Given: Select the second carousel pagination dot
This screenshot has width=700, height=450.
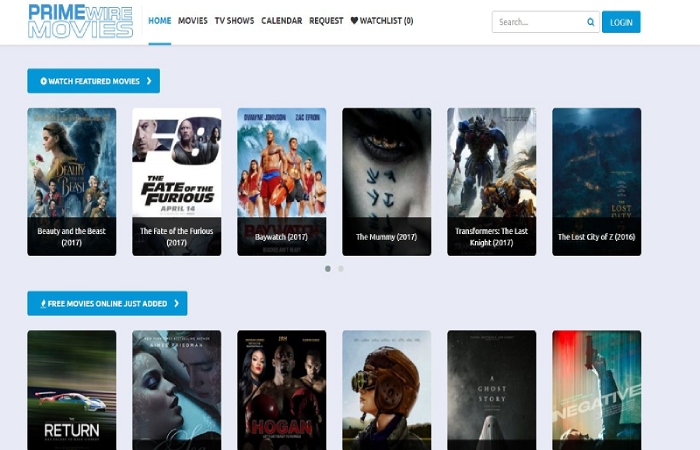Looking at the screenshot, I should (x=340, y=268).
